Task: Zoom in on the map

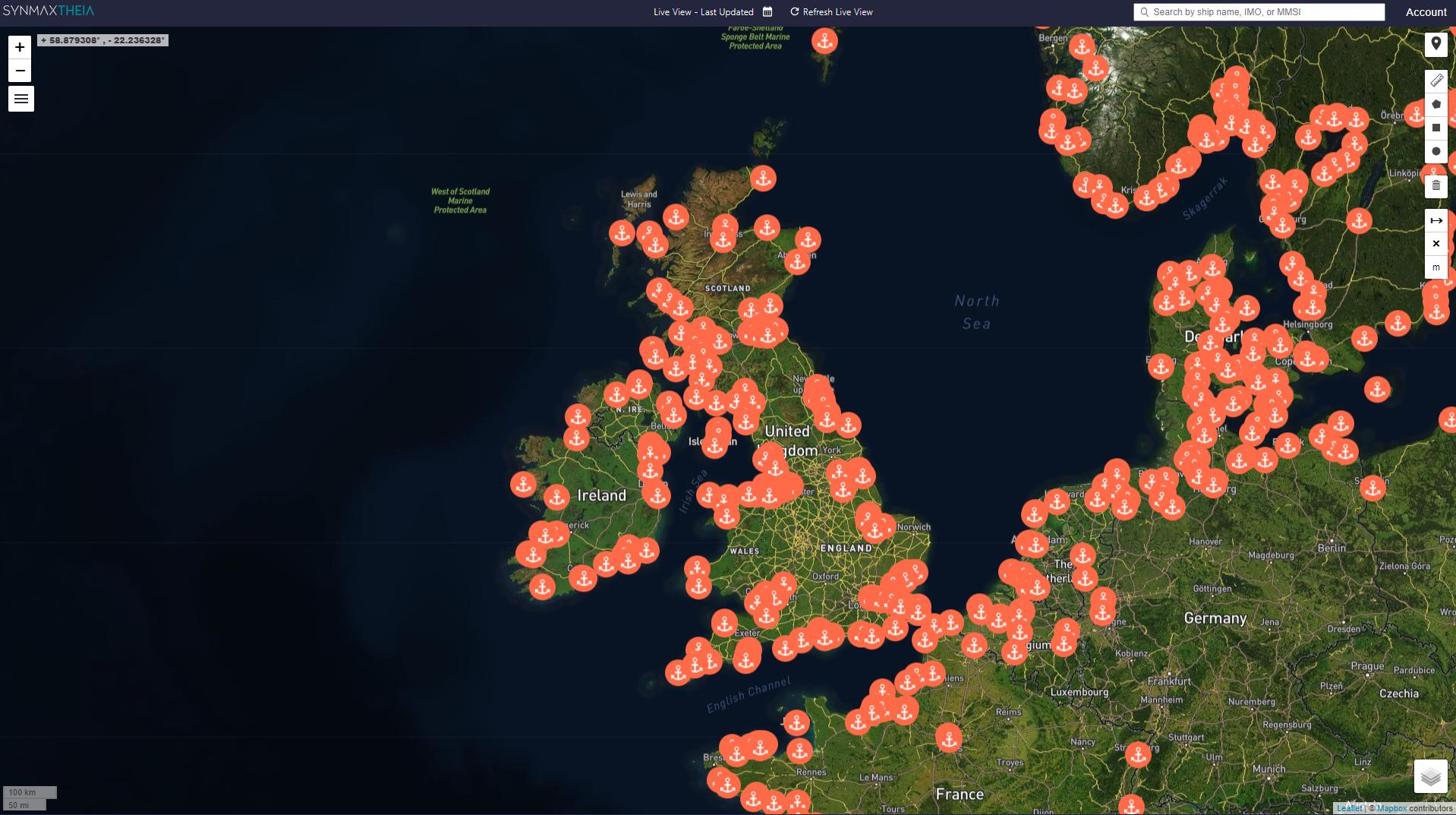Action: tap(20, 47)
